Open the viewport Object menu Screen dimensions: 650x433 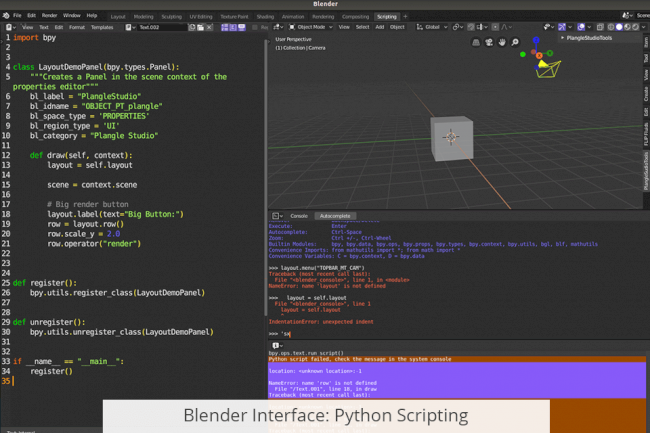pyautogui.click(x=397, y=27)
